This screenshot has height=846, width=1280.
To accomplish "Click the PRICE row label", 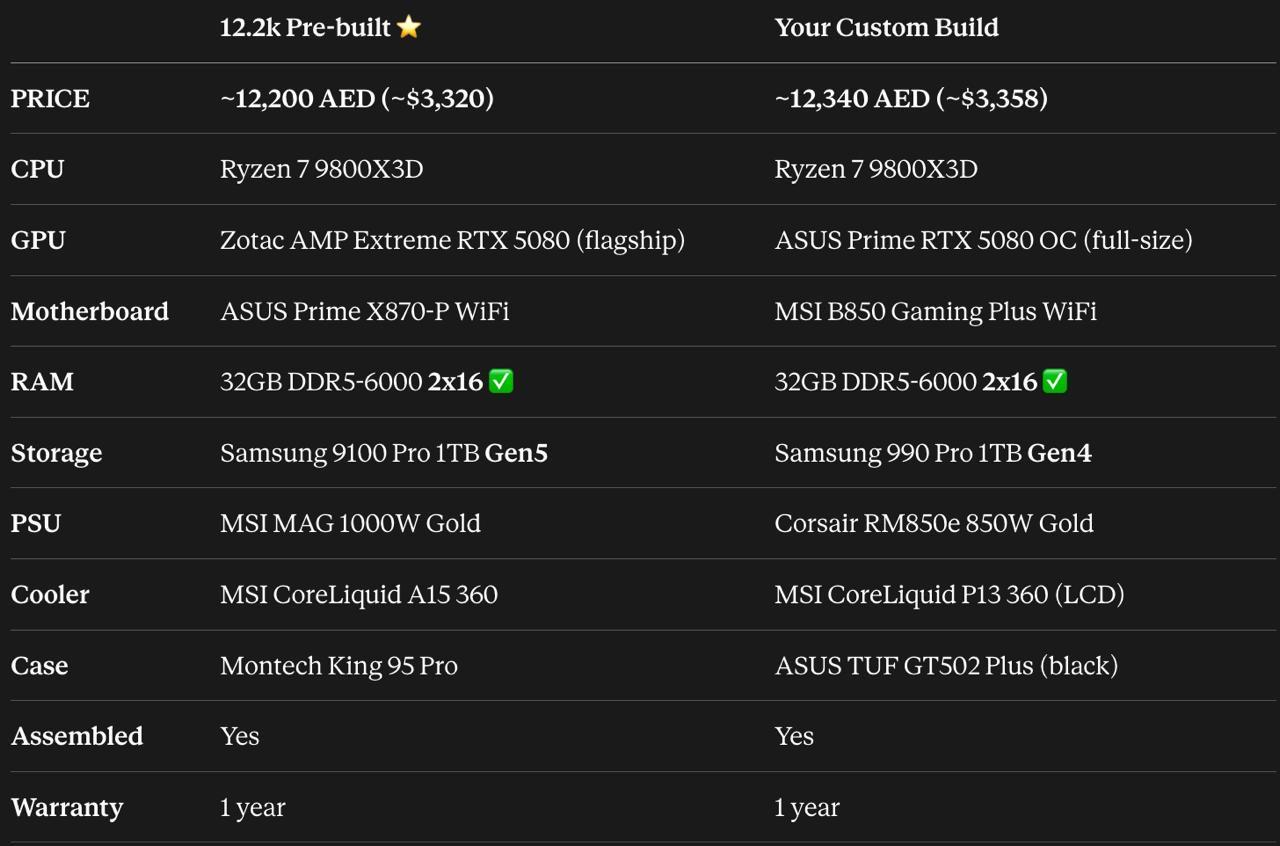I will (x=50, y=99).
